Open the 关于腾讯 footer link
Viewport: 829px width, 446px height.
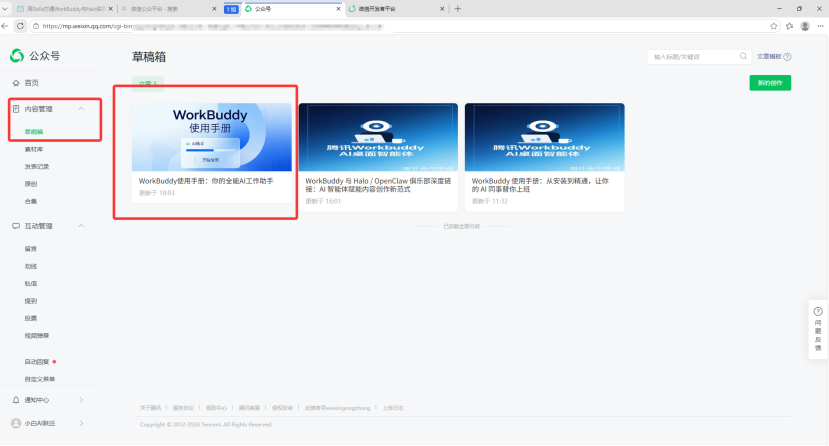(151, 408)
